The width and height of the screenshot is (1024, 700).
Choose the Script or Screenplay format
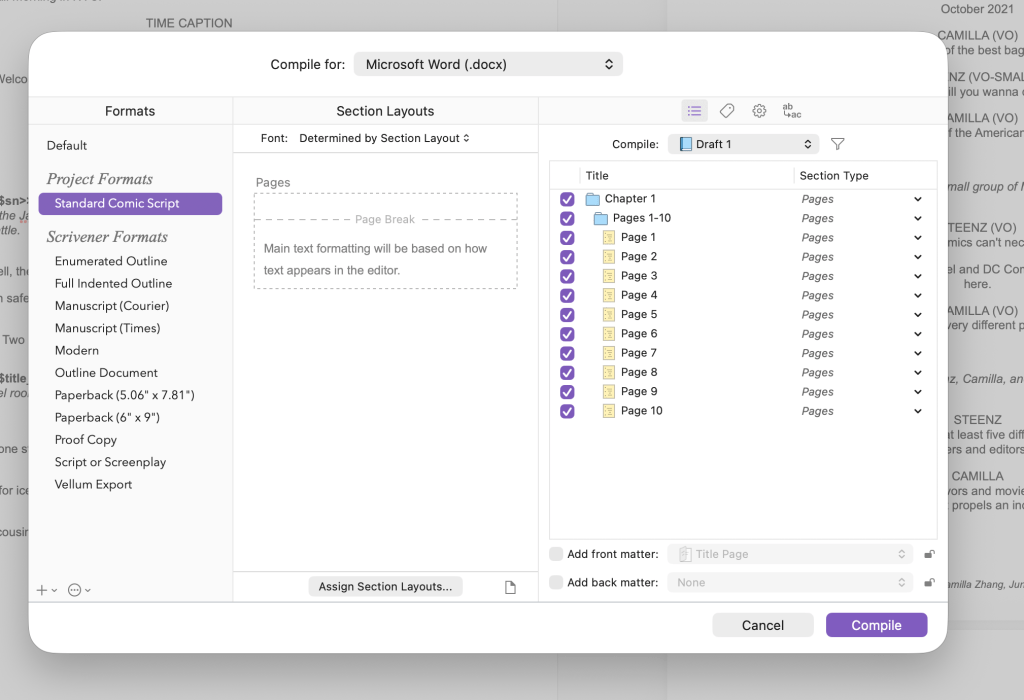(x=110, y=462)
